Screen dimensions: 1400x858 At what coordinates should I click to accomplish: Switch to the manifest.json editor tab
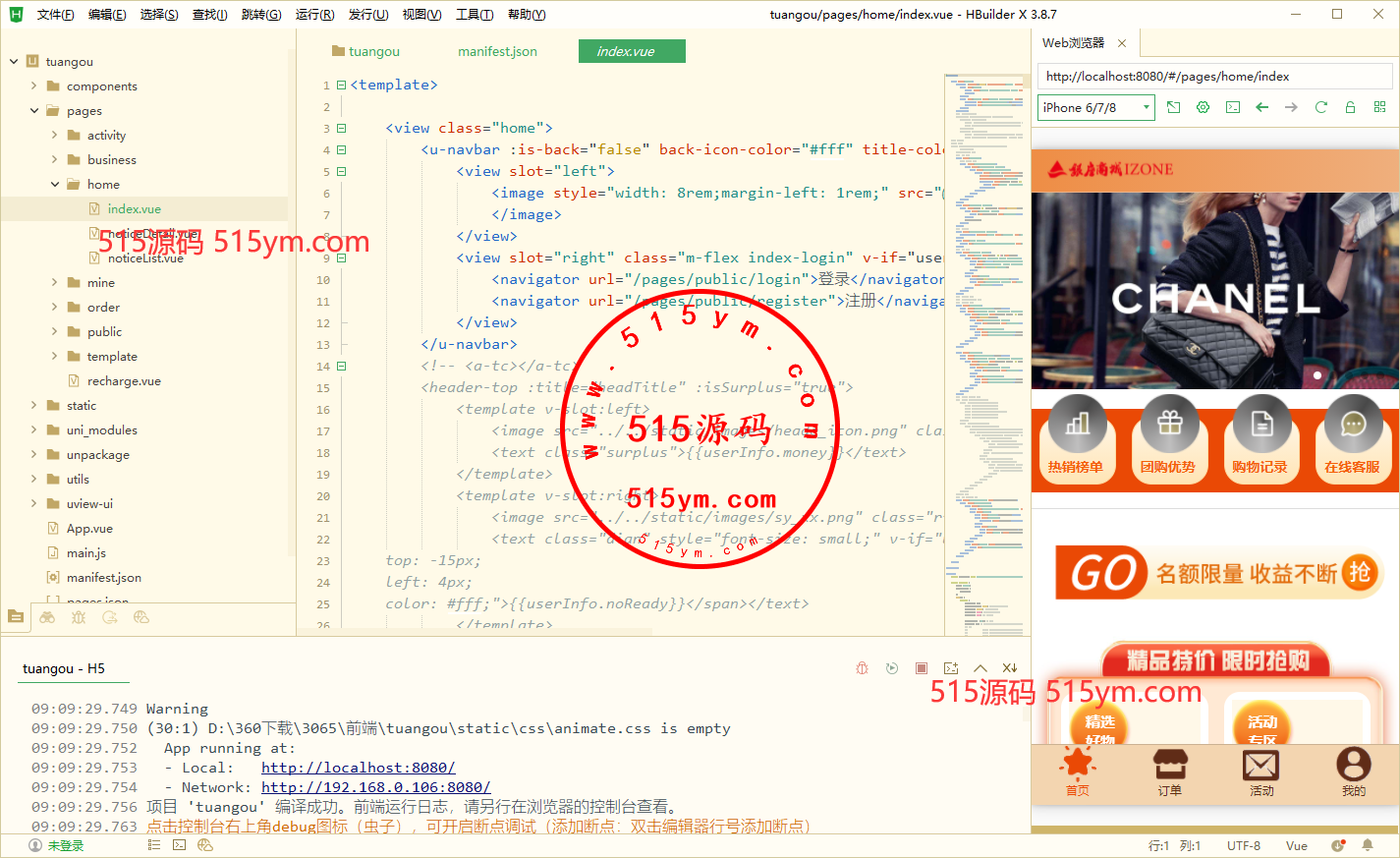tap(497, 51)
